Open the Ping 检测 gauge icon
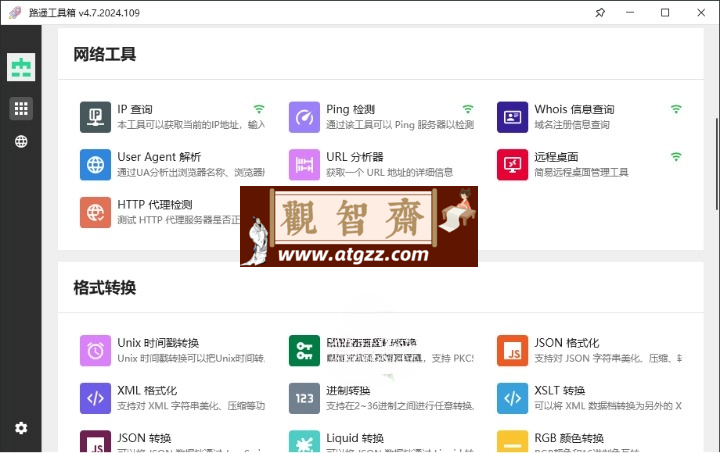This screenshot has width=720, height=453. 304,117
